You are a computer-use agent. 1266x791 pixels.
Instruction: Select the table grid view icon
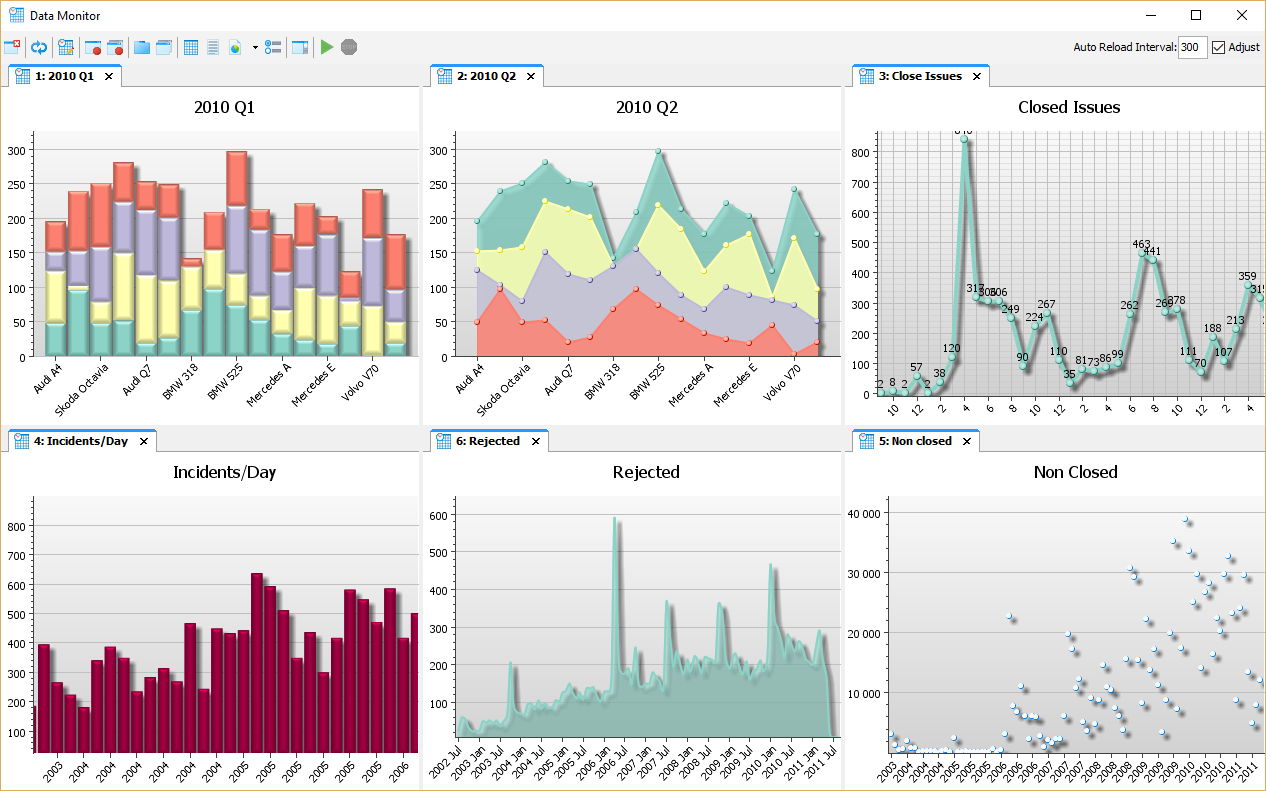tap(190, 46)
